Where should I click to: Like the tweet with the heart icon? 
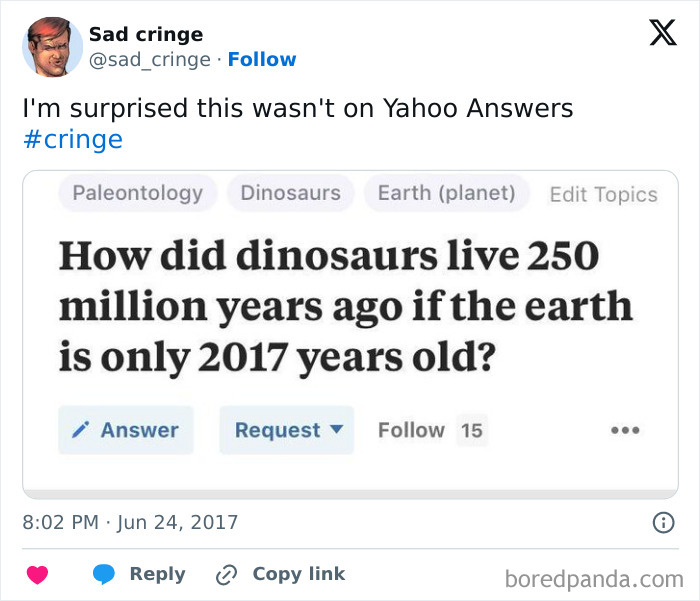pyautogui.click(x=38, y=574)
